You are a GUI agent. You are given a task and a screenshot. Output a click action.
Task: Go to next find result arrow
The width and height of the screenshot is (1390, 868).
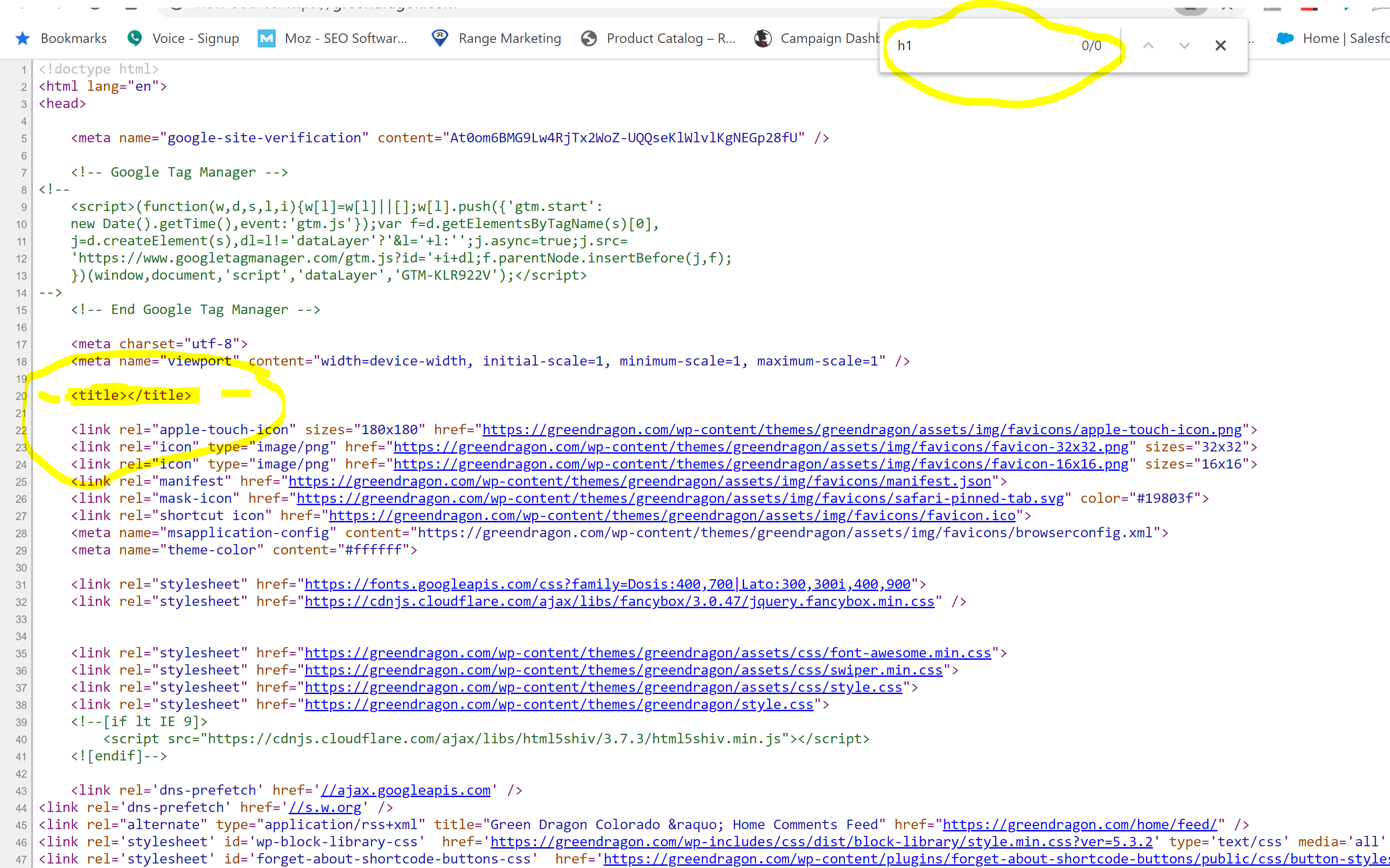(x=1184, y=45)
